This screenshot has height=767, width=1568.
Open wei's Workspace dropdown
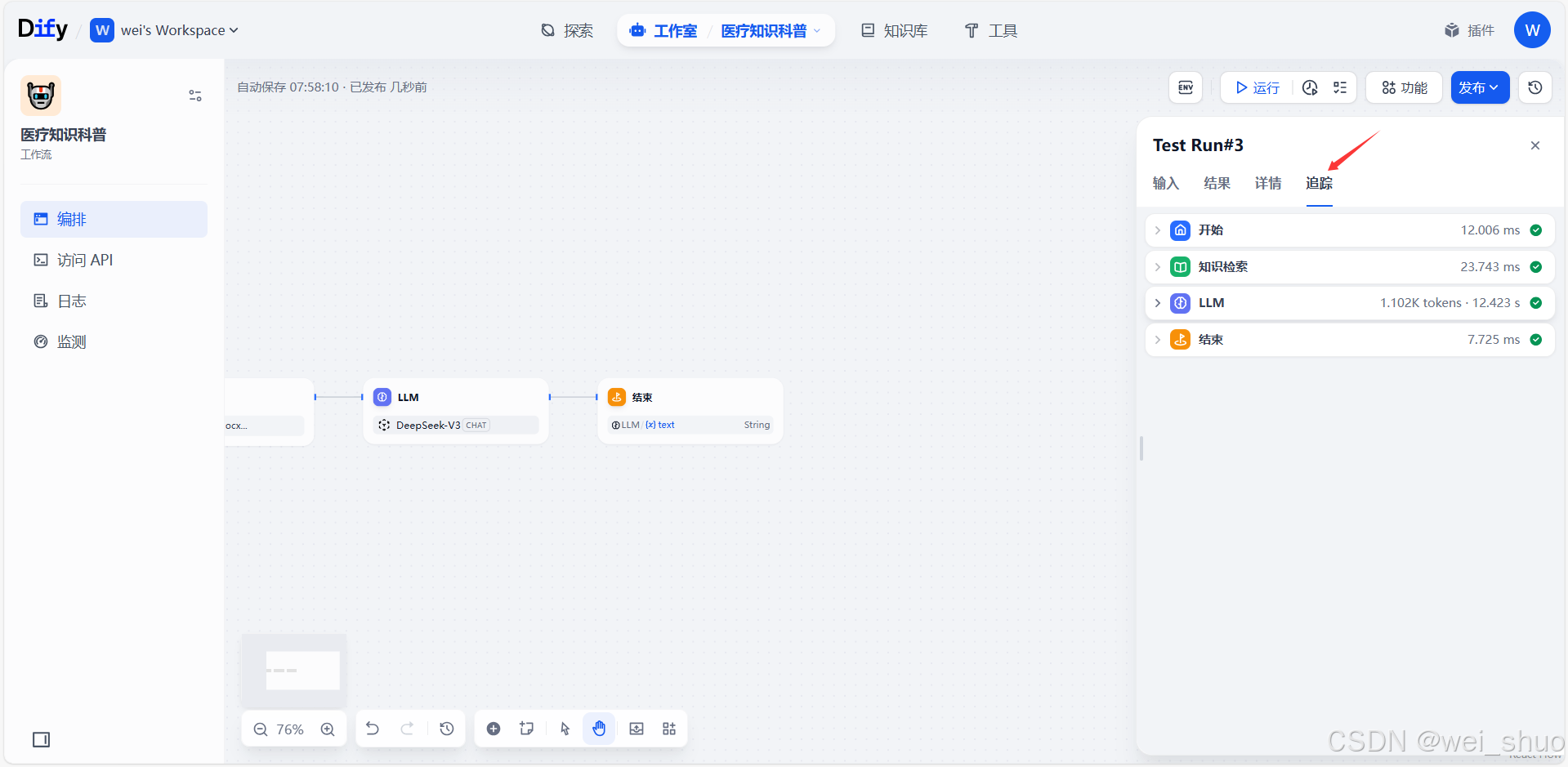[164, 30]
